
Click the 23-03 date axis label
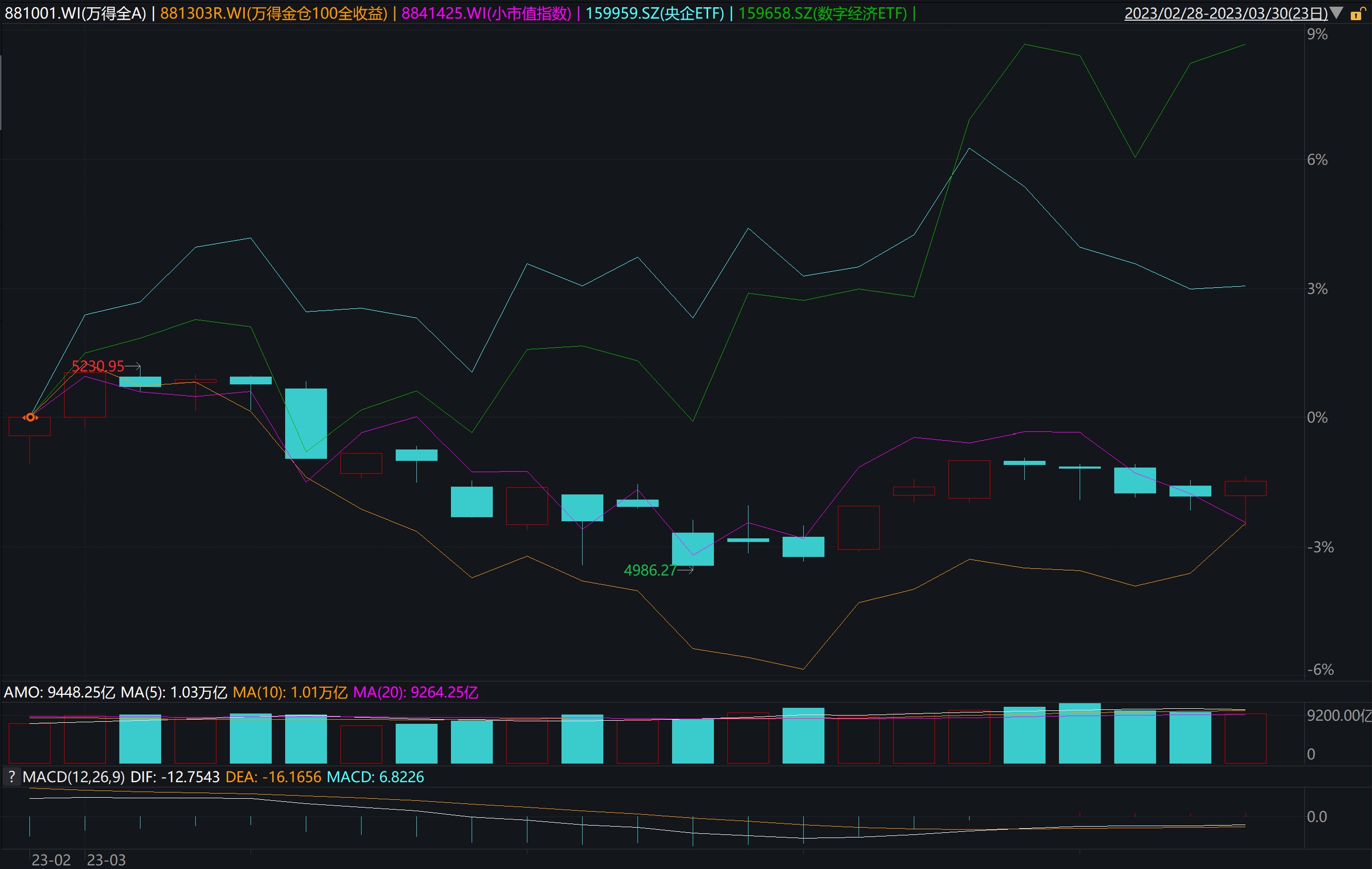tap(106, 860)
